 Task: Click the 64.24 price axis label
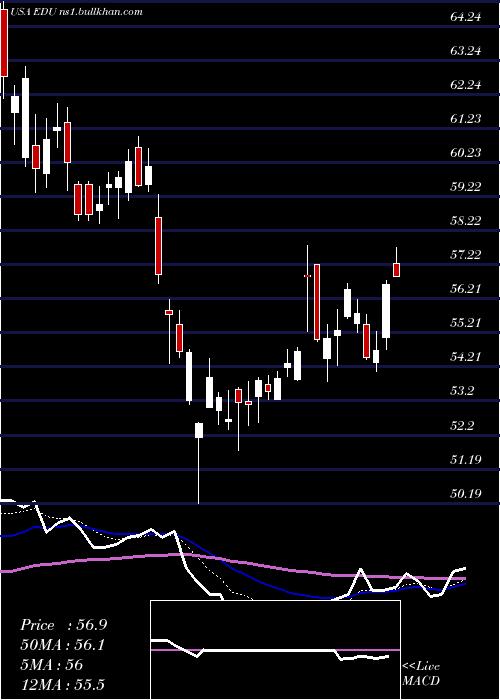click(x=466, y=17)
